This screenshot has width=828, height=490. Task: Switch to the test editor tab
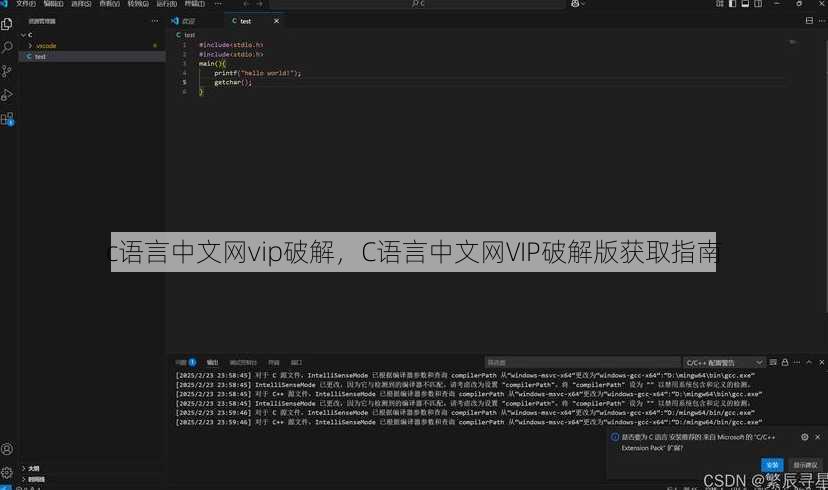(256, 21)
